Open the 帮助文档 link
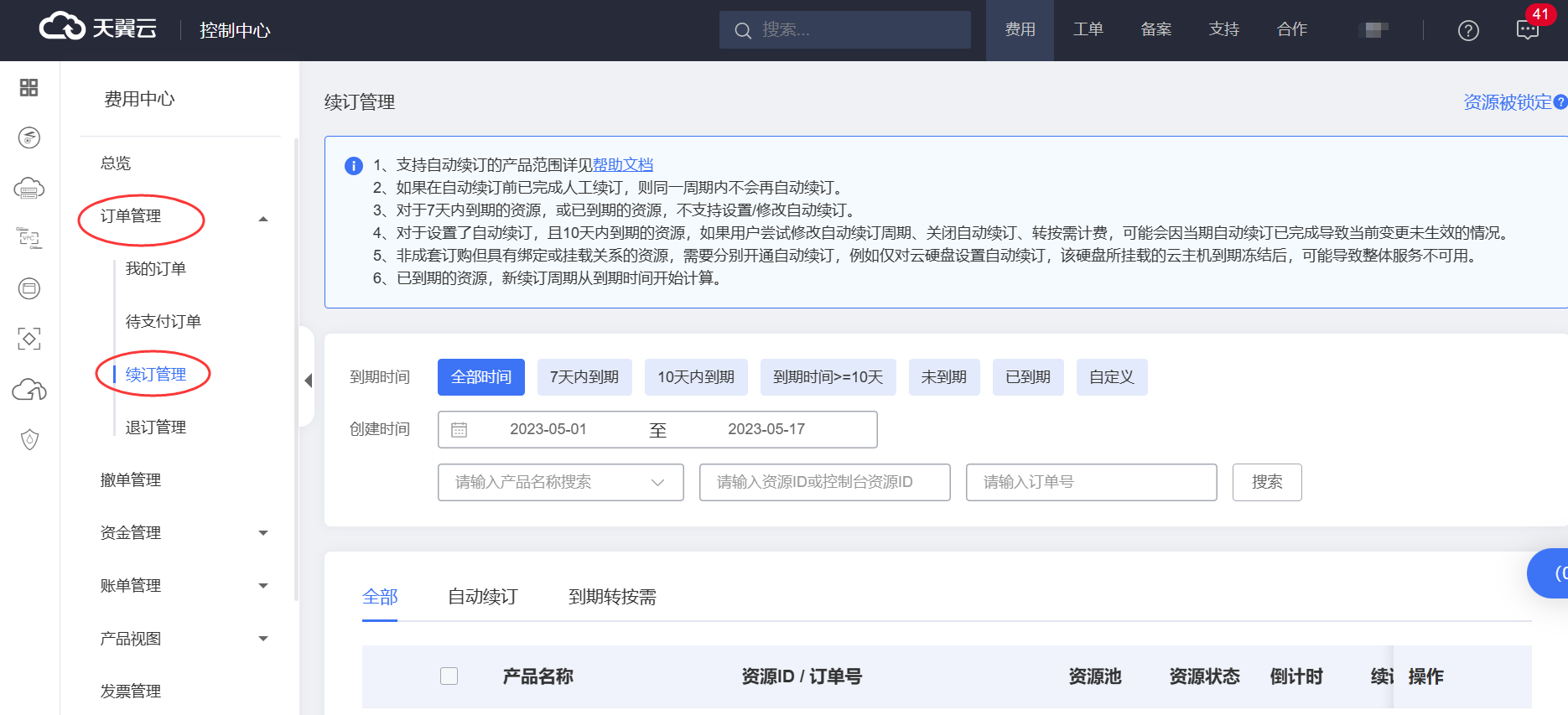Screen dimensions: 1568x715 tap(622, 165)
